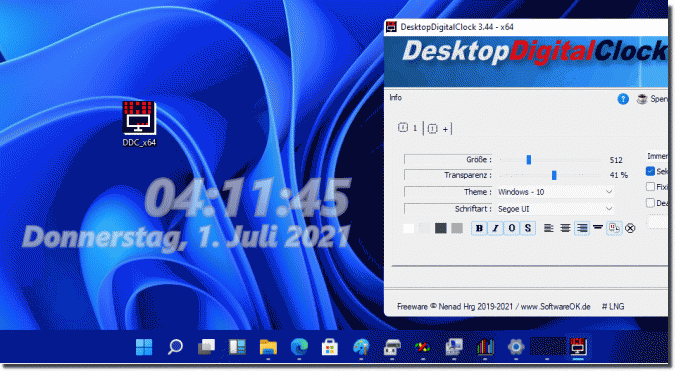Open Settings gear in the taskbar
Image resolution: width=675 pixels, height=371 pixels.
[516, 347]
